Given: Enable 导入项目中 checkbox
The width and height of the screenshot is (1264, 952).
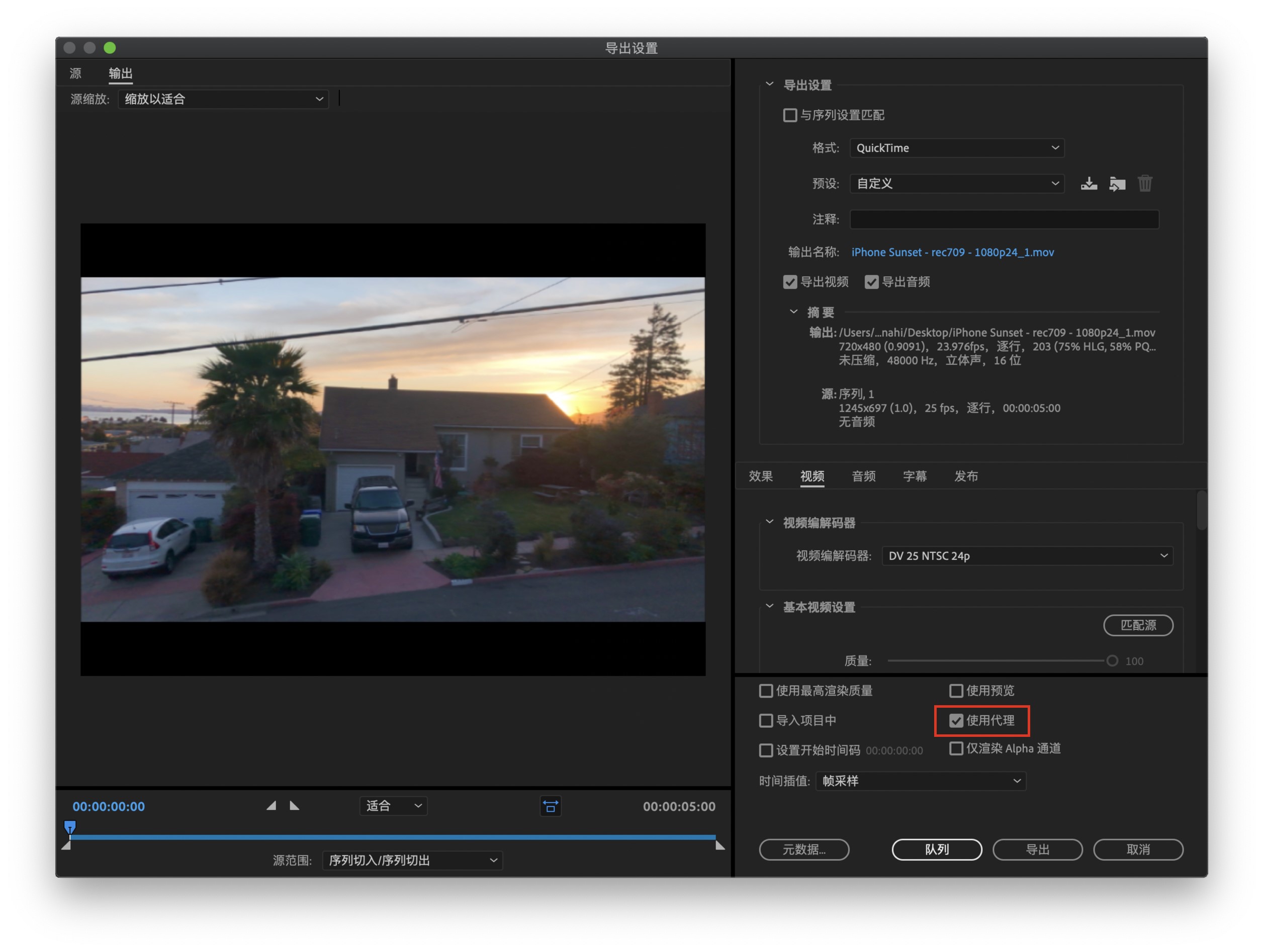Looking at the screenshot, I should click(x=766, y=721).
